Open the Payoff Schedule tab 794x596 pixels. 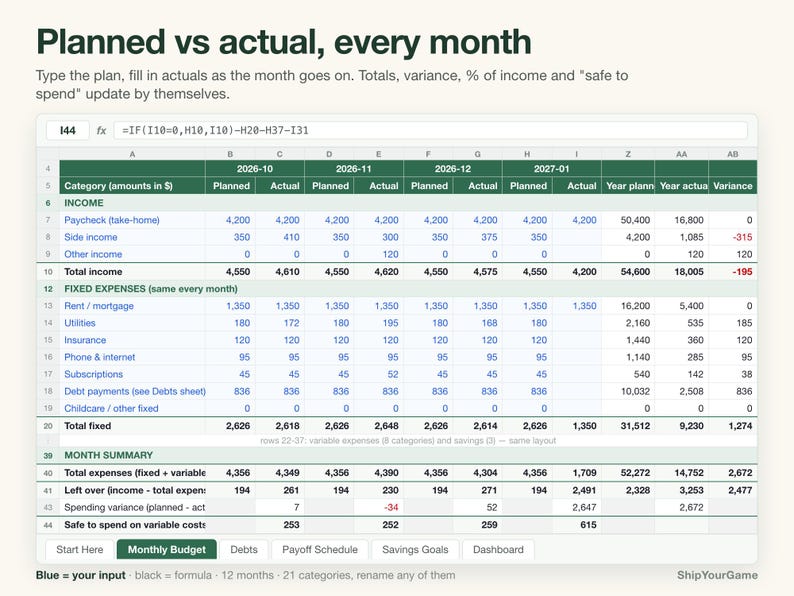320,549
